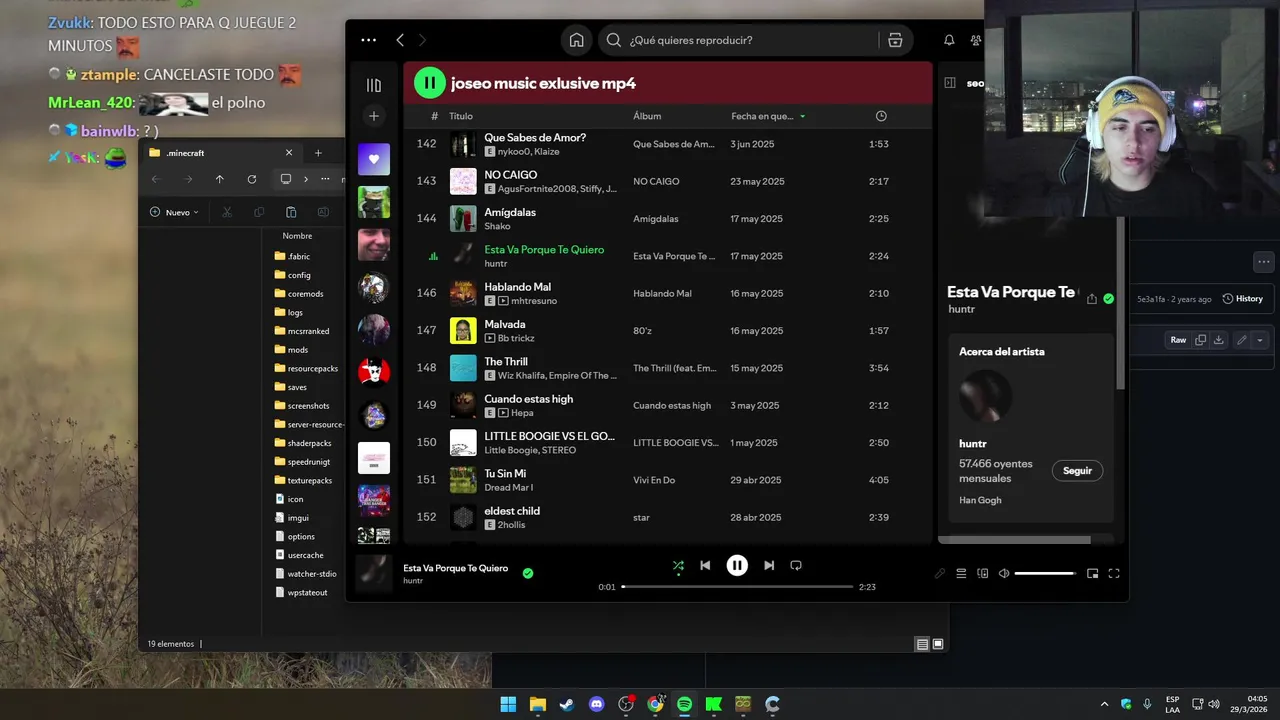Toggle repeat mode

click(x=796, y=565)
